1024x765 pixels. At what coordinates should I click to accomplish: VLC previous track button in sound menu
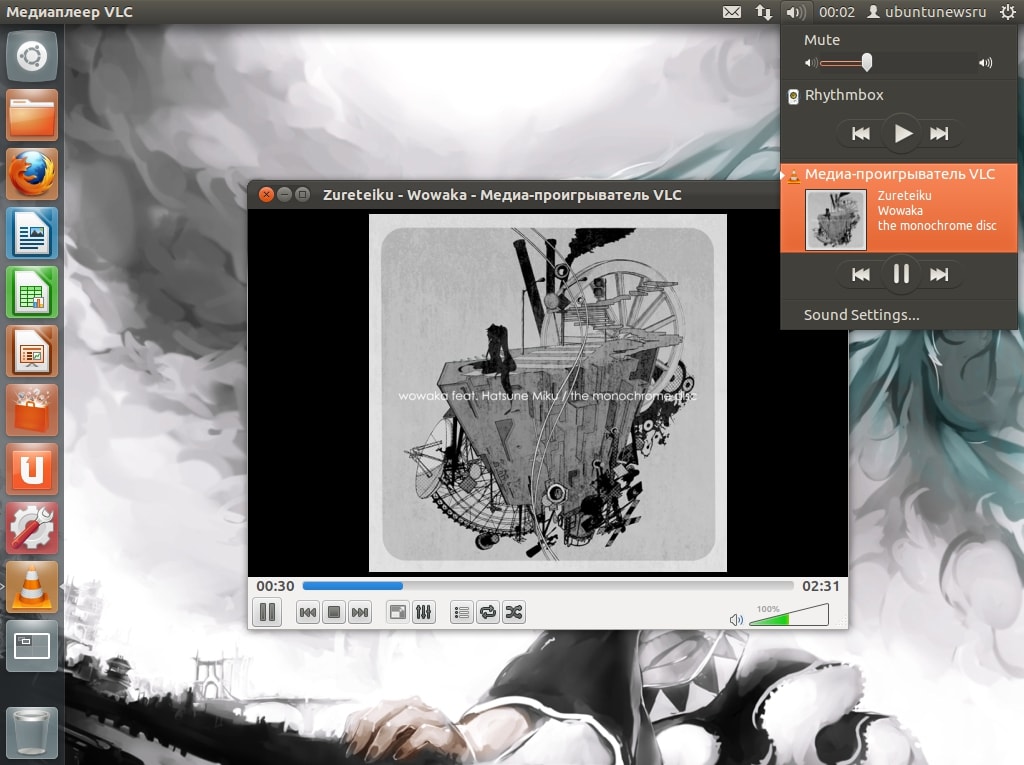861,274
